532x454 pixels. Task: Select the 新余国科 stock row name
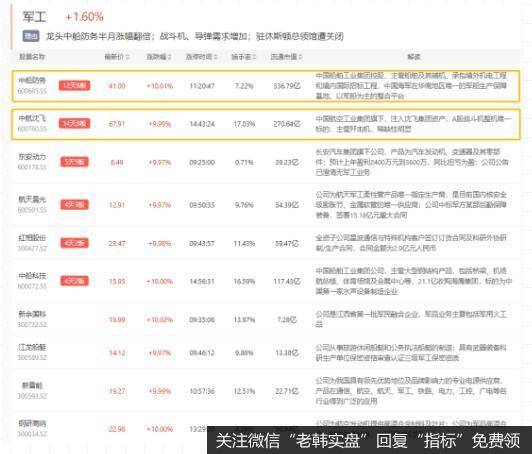click(32, 314)
